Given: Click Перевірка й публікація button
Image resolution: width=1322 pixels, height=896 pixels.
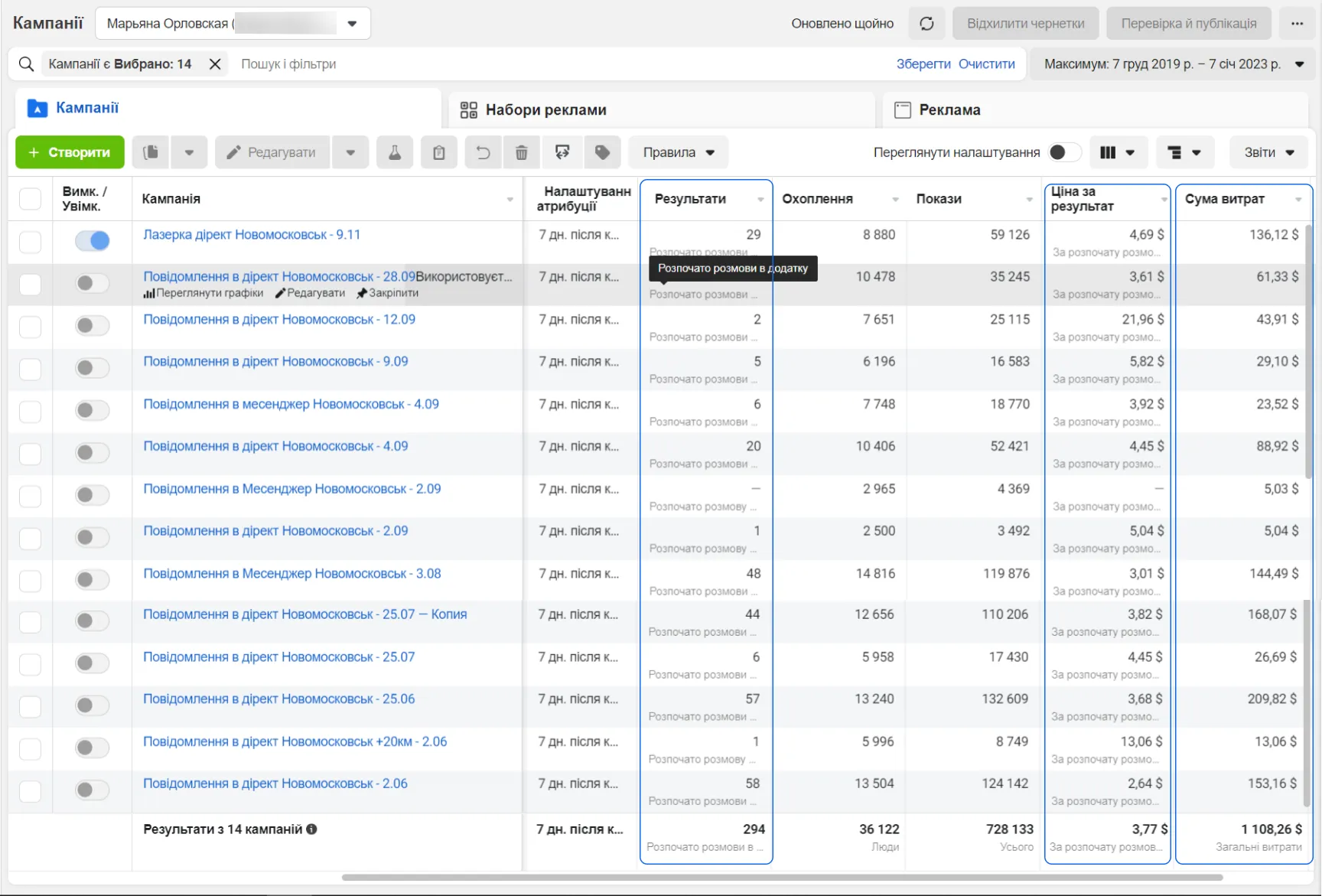Looking at the screenshot, I should tap(1188, 24).
